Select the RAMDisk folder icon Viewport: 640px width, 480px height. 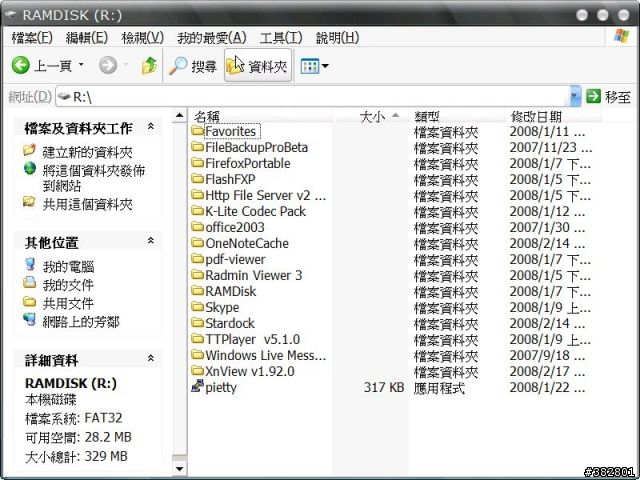[x=198, y=291]
